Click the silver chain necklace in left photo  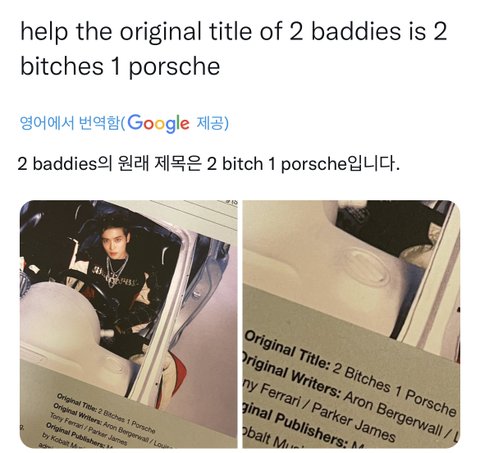coord(116,270)
